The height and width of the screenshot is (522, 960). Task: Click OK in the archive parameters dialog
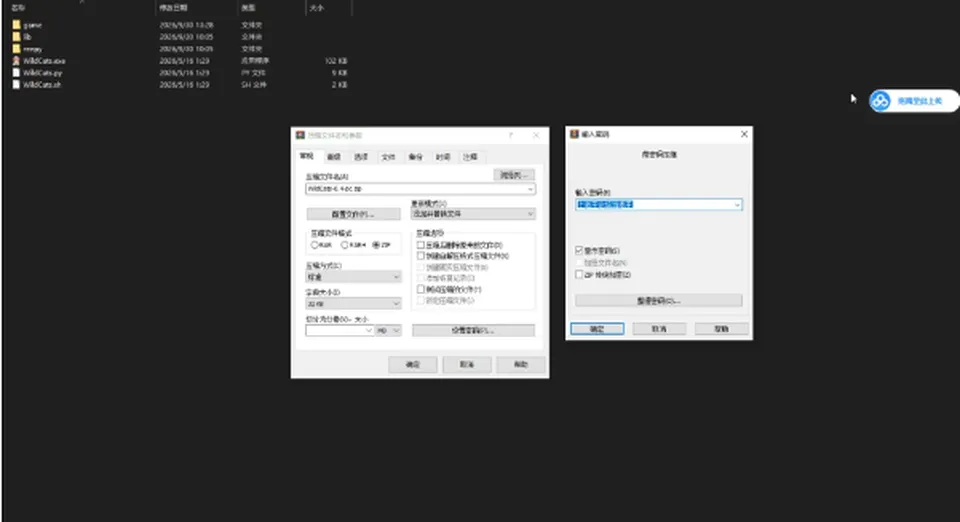[x=413, y=365]
